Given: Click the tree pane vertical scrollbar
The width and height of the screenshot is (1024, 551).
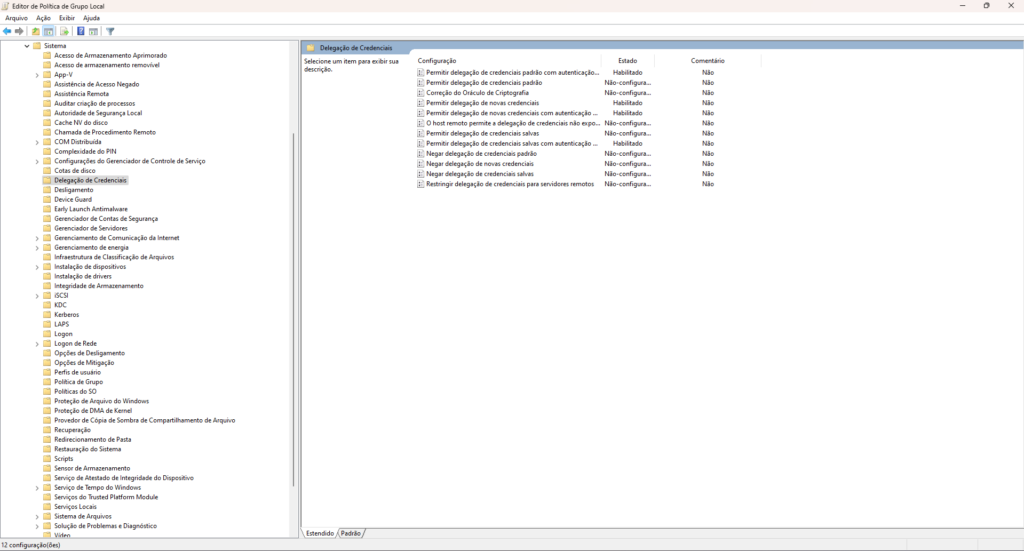Looking at the screenshot, I should pyautogui.click(x=293, y=300).
